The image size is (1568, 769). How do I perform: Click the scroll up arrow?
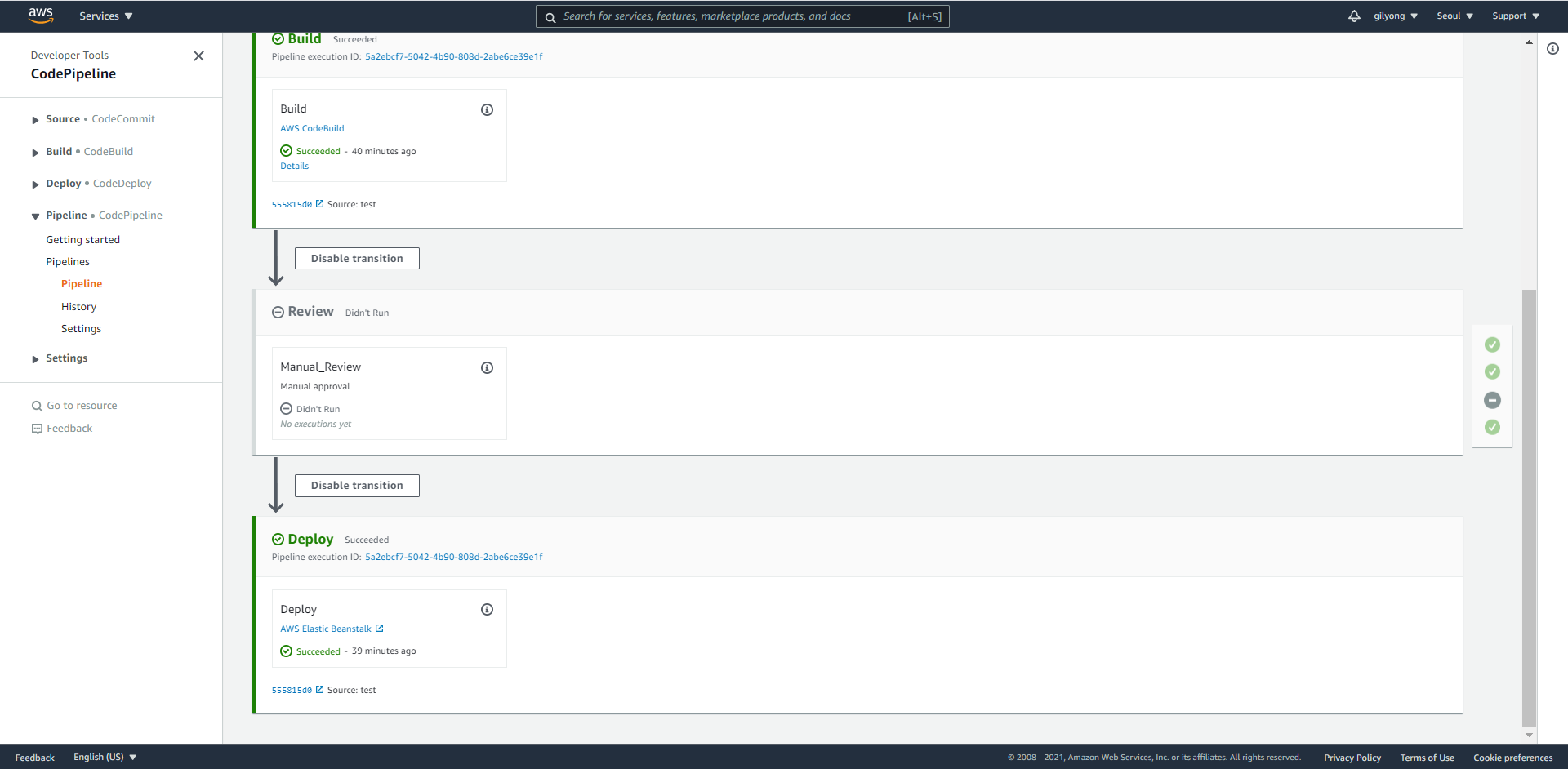[x=1529, y=42]
